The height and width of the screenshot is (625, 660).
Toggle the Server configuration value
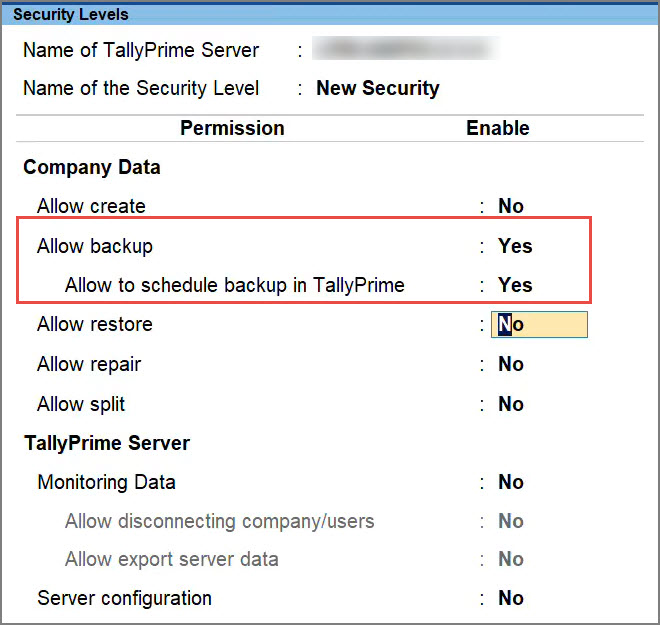pyautogui.click(x=511, y=598)
